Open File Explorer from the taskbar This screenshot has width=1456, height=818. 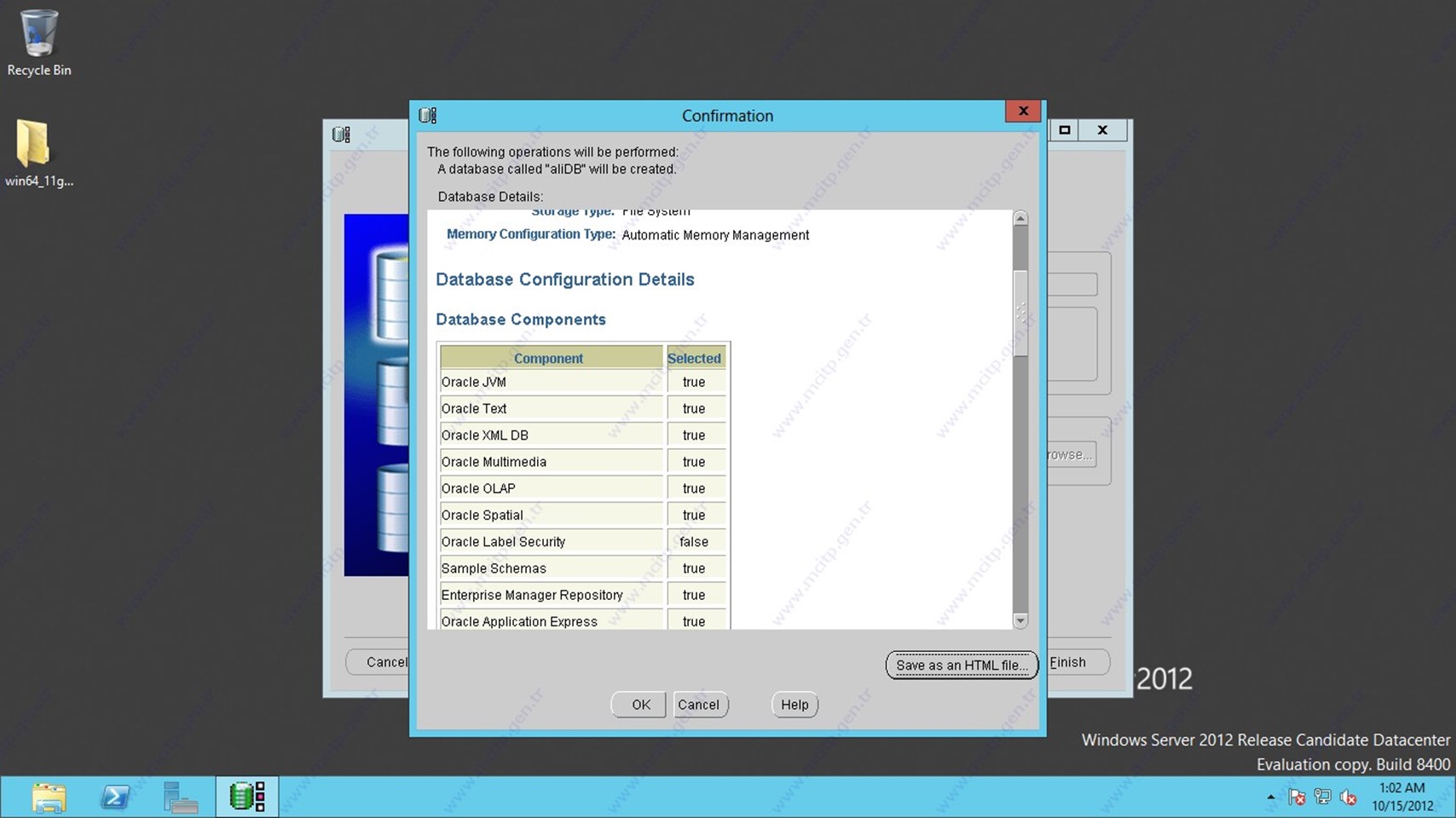[x=49, y=797]
